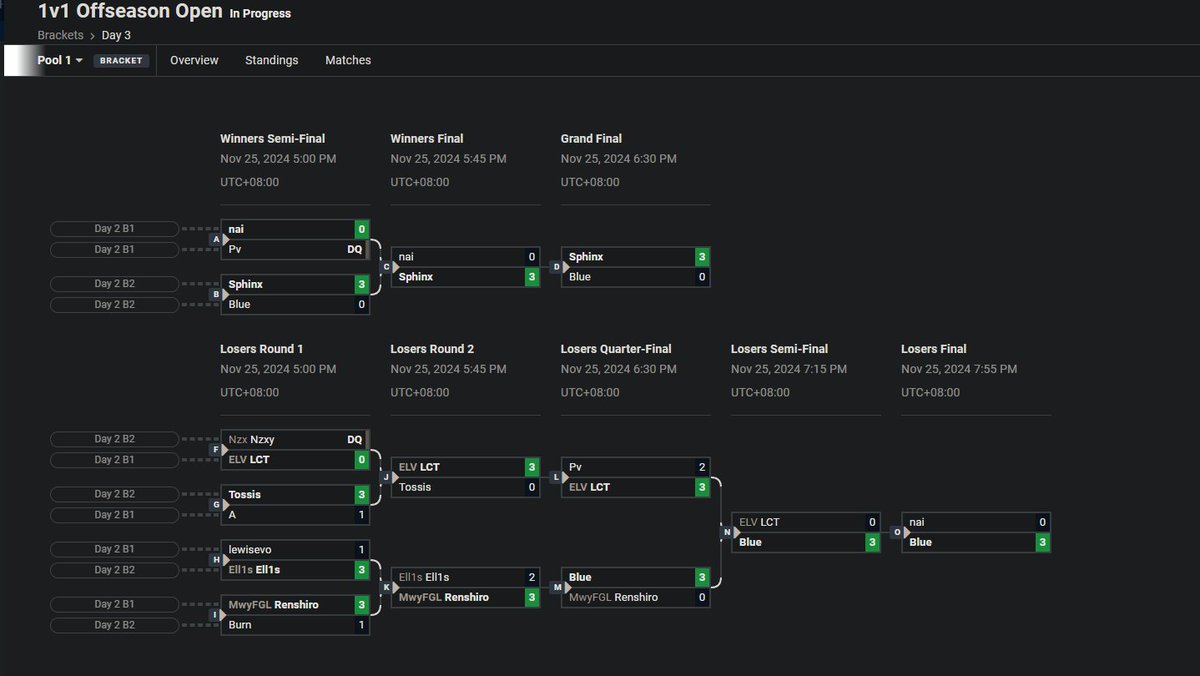Open match F badge in Losers Round 1
Viewport: 1200px width, 676px height.
click(216, 450)
